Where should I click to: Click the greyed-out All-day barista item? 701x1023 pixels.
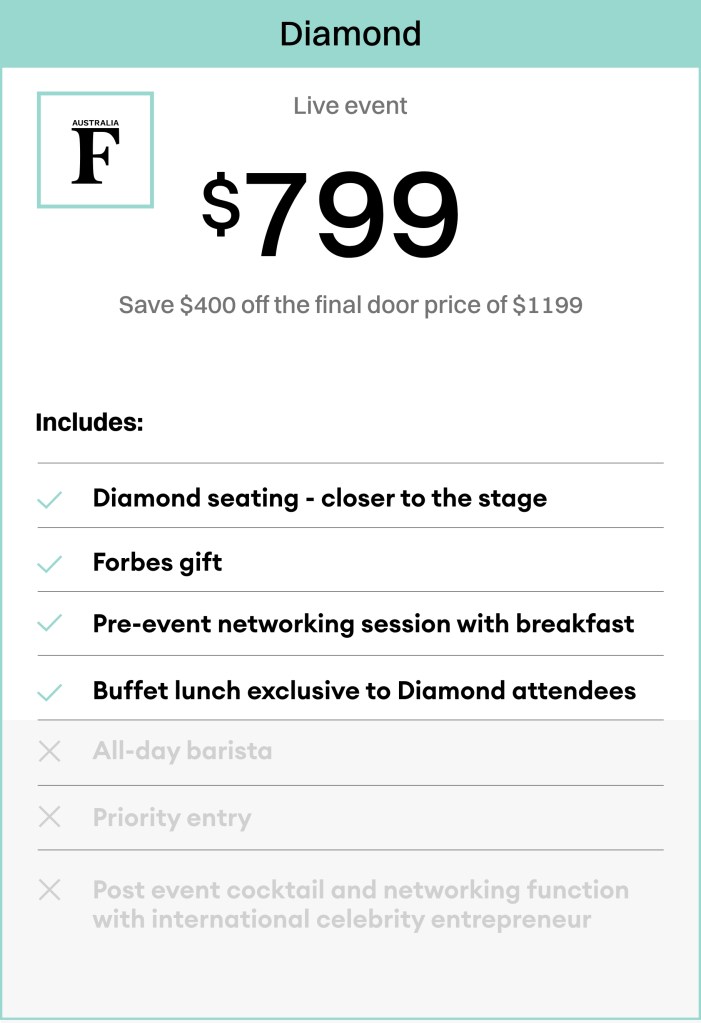[183, 751]
